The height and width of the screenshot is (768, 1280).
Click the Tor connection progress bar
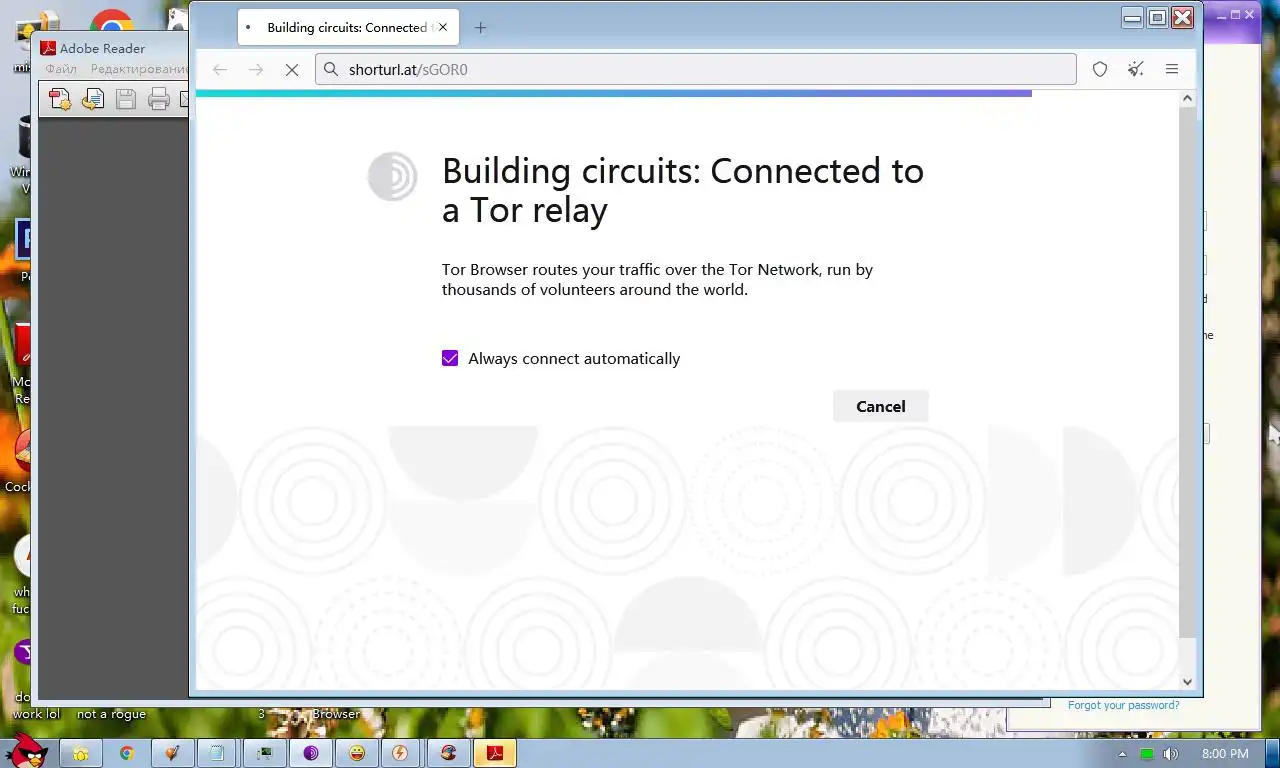(x=614, y=93)
